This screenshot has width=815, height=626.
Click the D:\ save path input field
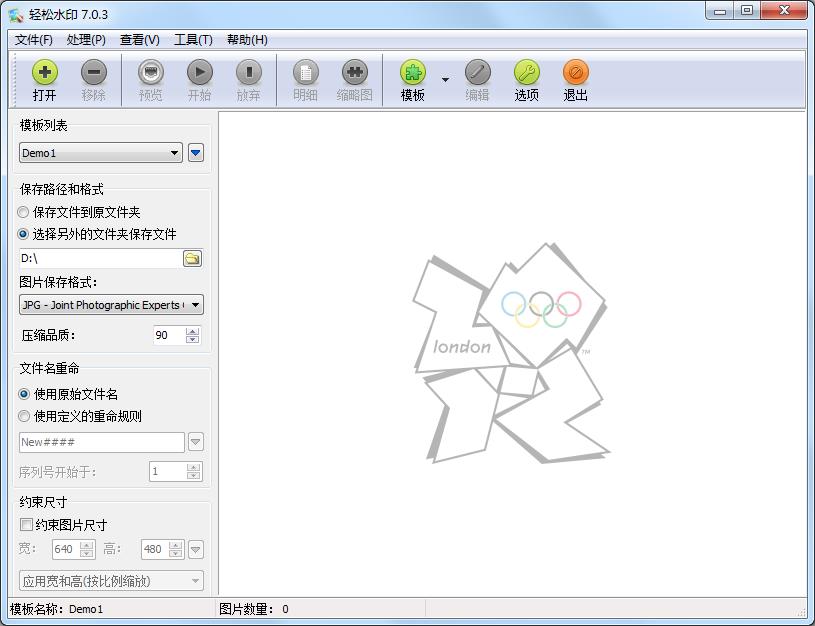(100, 258)
